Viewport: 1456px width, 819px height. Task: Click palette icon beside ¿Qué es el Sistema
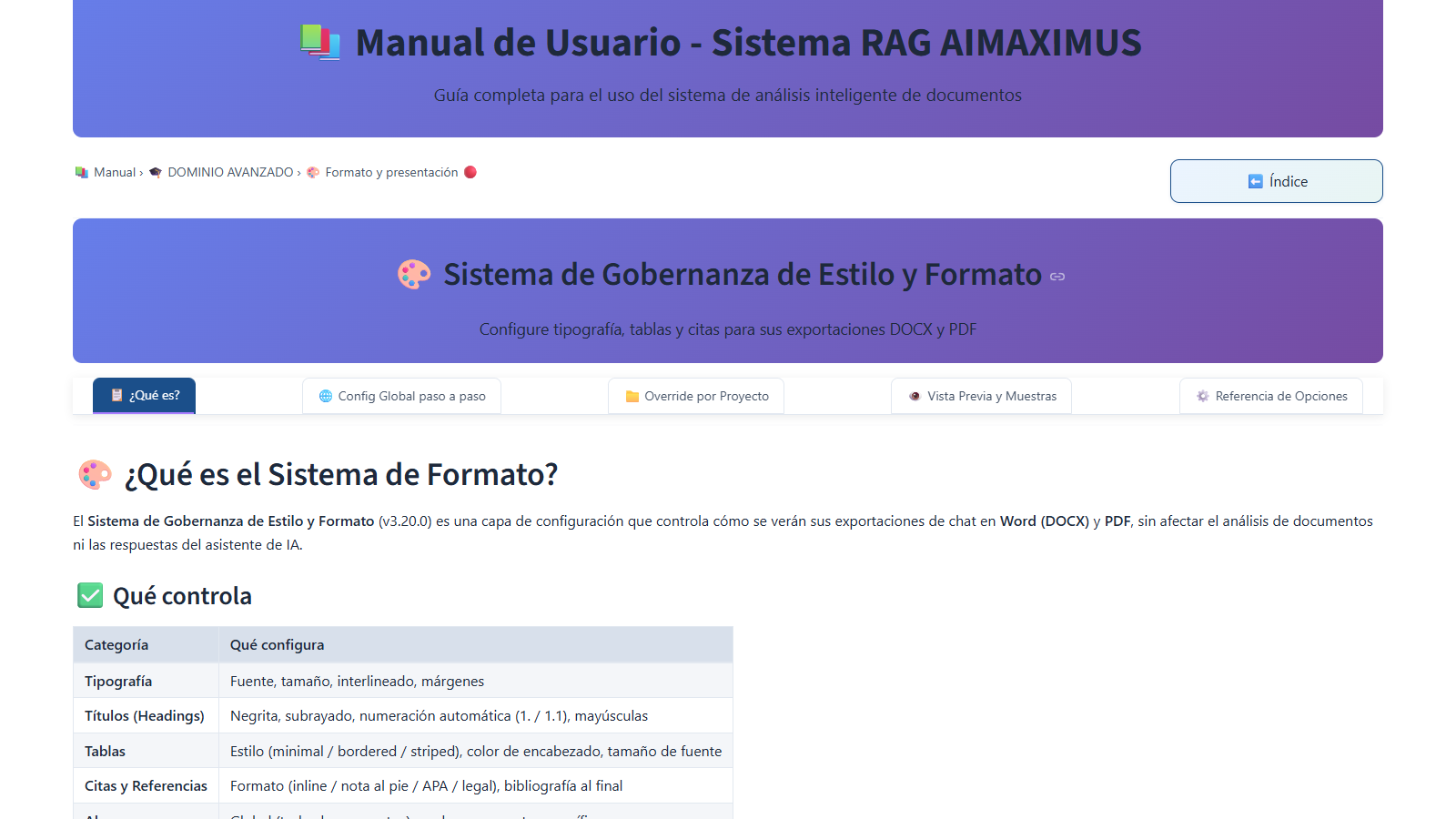pos(95,474)
